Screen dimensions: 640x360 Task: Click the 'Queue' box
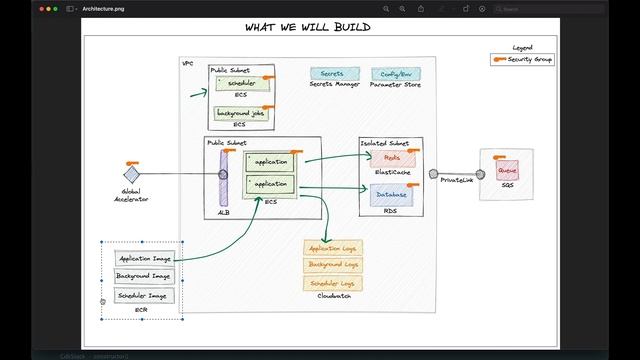[x=507, y=170]
